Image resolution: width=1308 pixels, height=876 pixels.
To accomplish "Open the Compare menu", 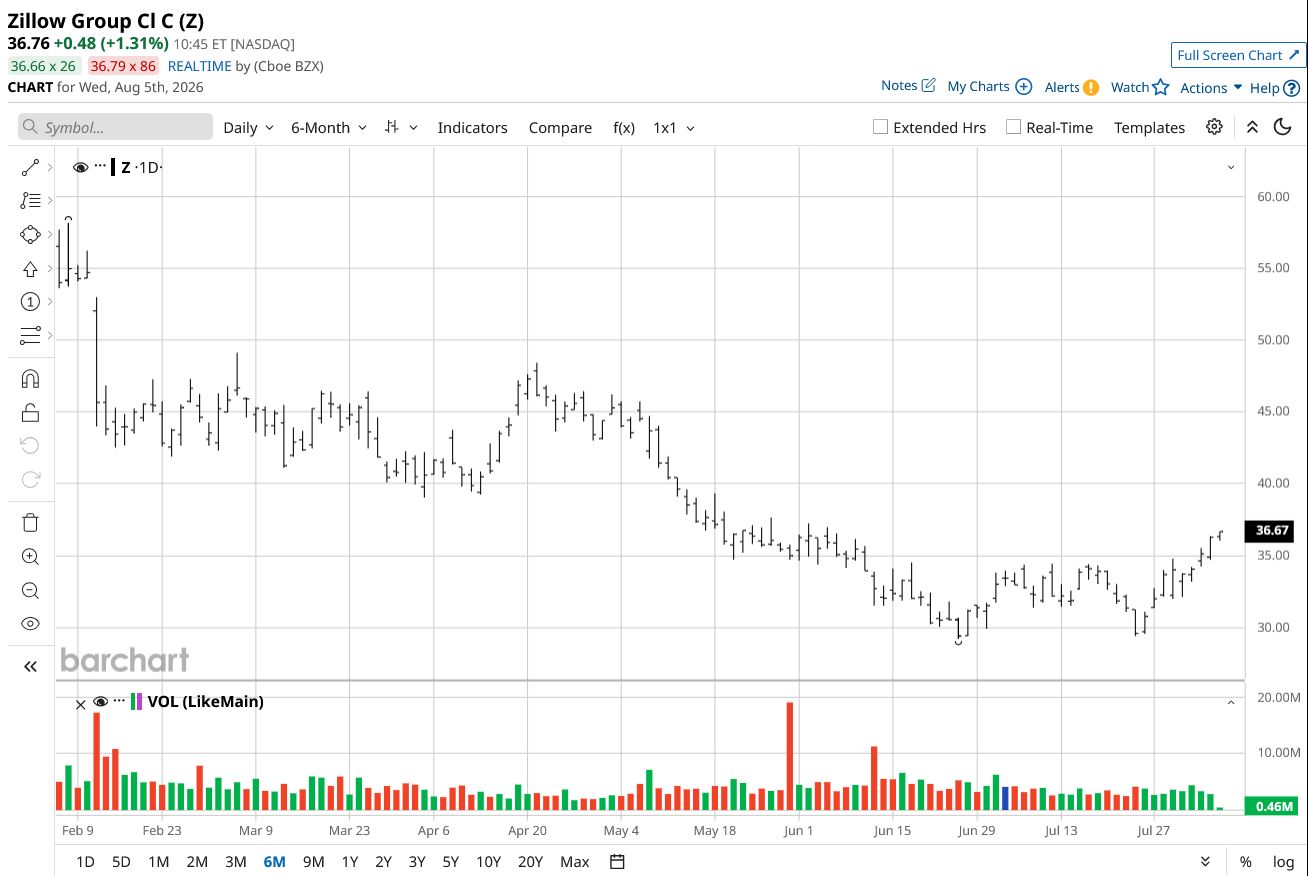I will click(x=560, y=127).
